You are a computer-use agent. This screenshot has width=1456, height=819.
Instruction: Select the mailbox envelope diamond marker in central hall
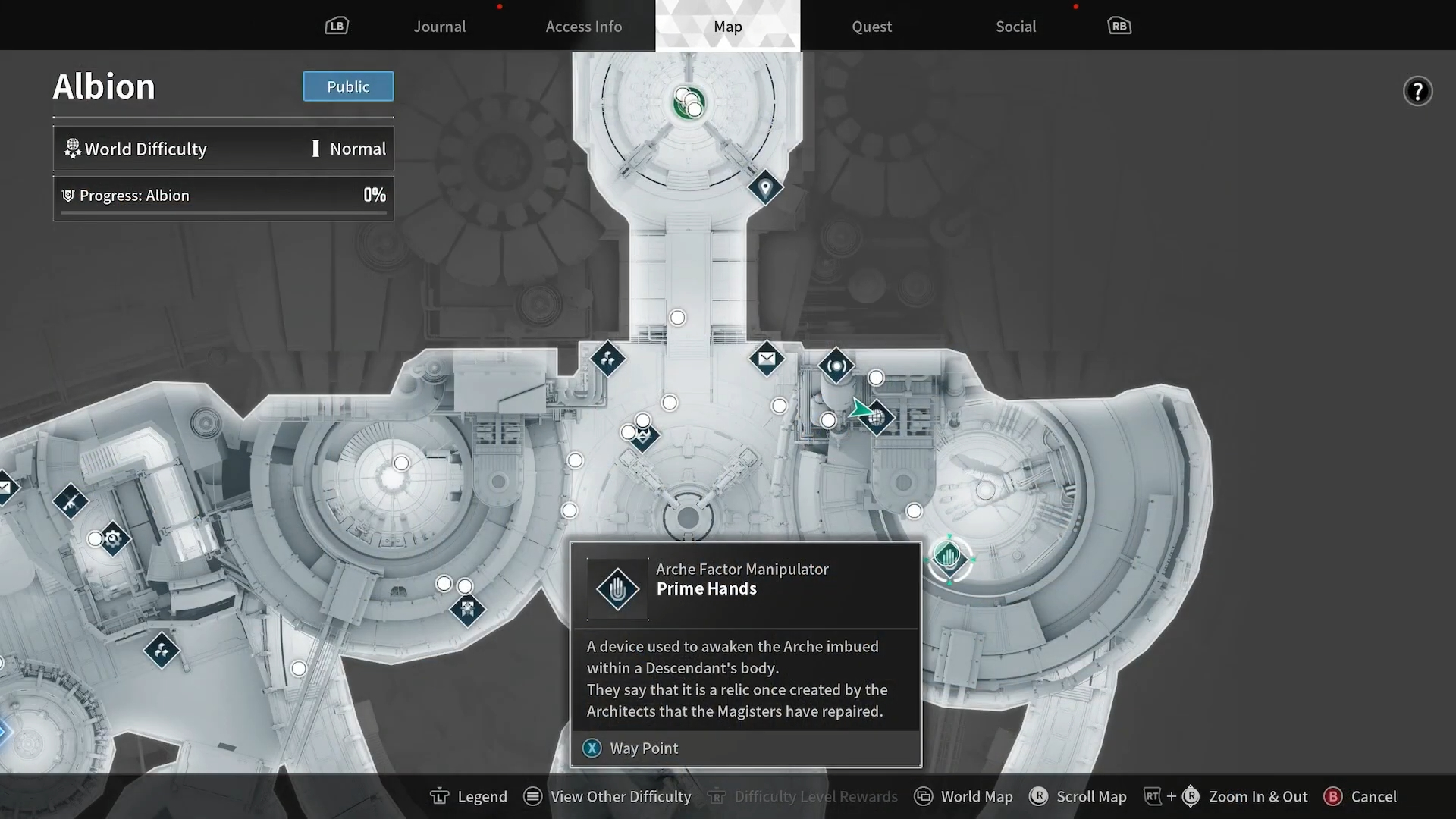(x=767, y=358)
